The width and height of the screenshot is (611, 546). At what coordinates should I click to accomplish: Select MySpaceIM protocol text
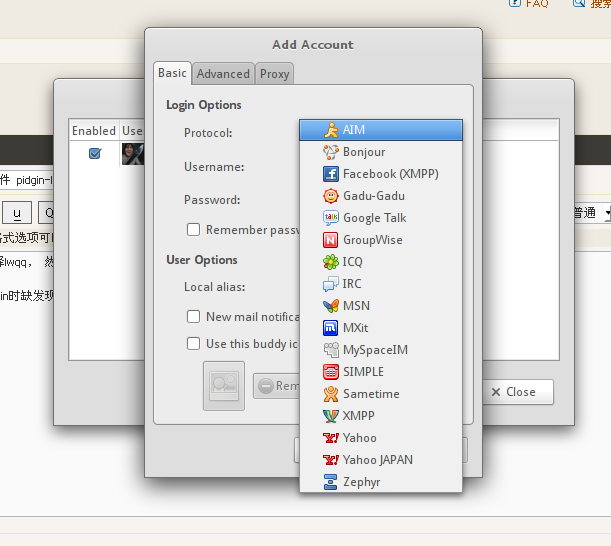[375, 350]
